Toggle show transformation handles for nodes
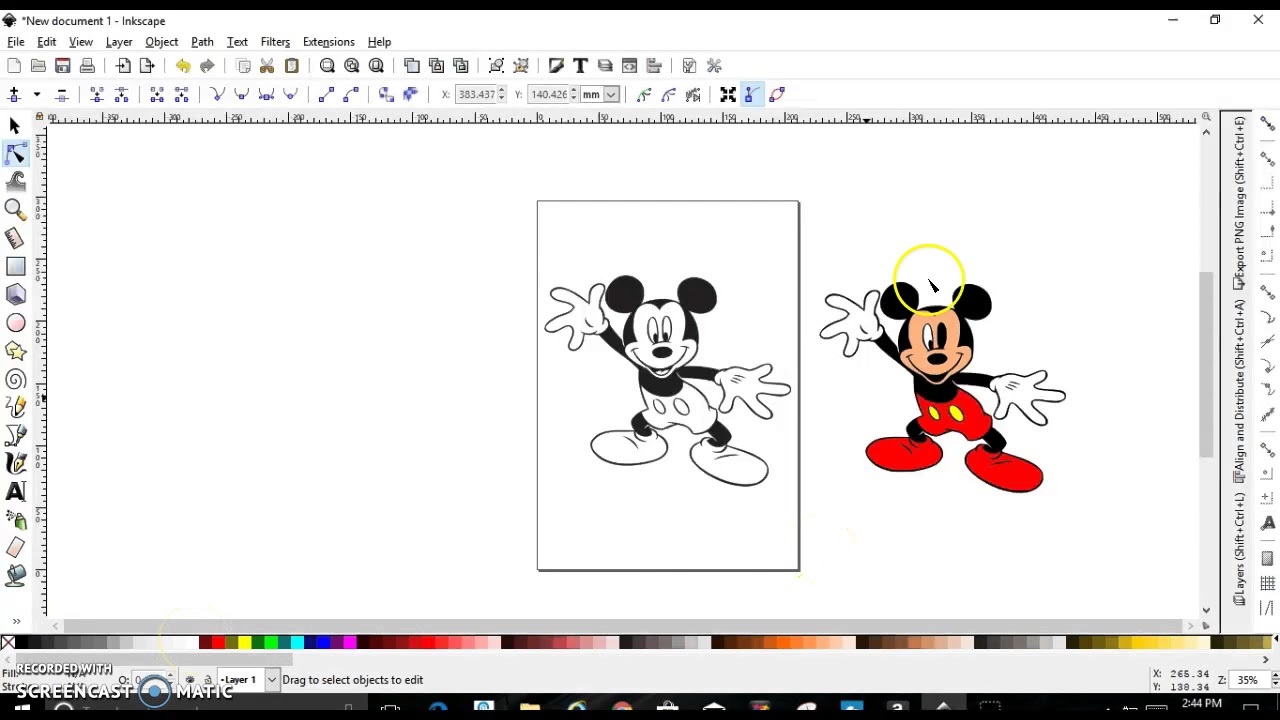Image resolution: width=1280 pixels, height=720 pixels. pos(728,94)
